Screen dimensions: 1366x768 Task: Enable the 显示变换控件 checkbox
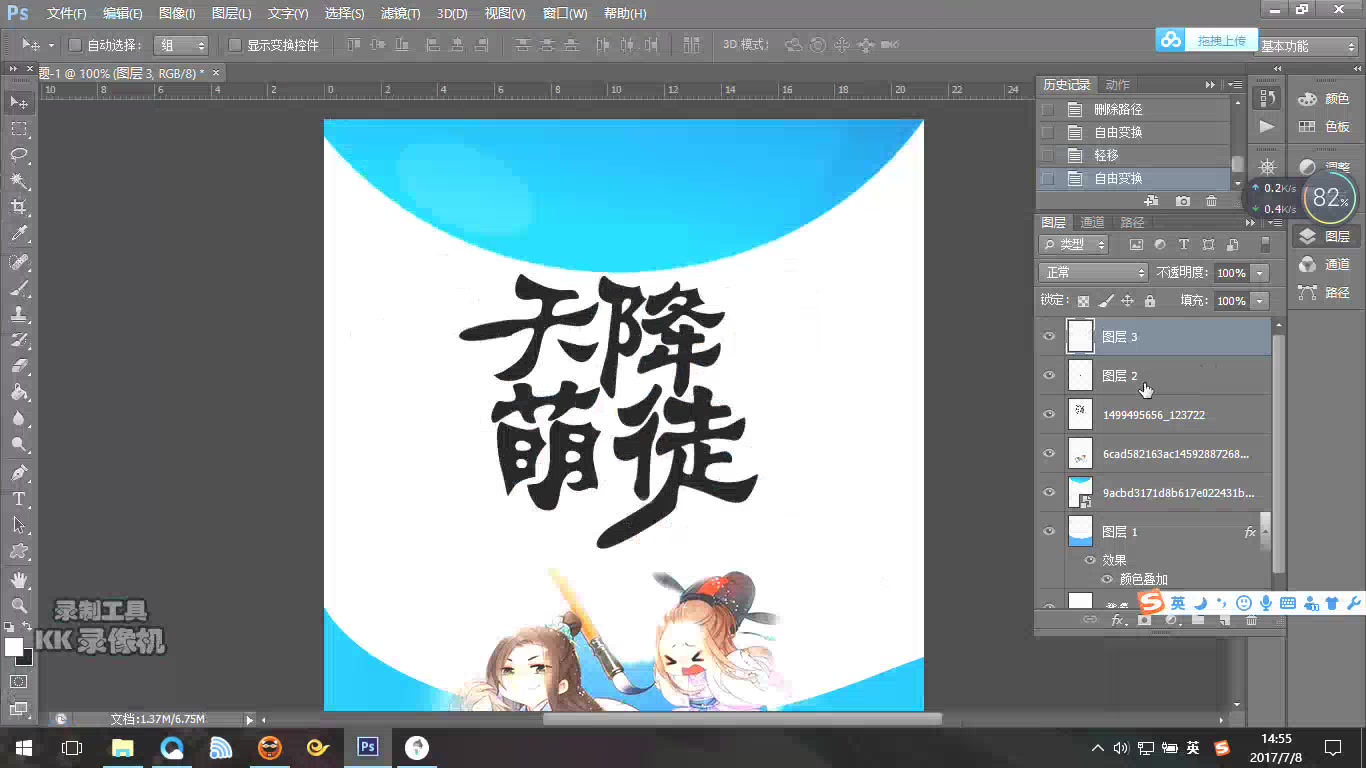click(x=235, y=45)
